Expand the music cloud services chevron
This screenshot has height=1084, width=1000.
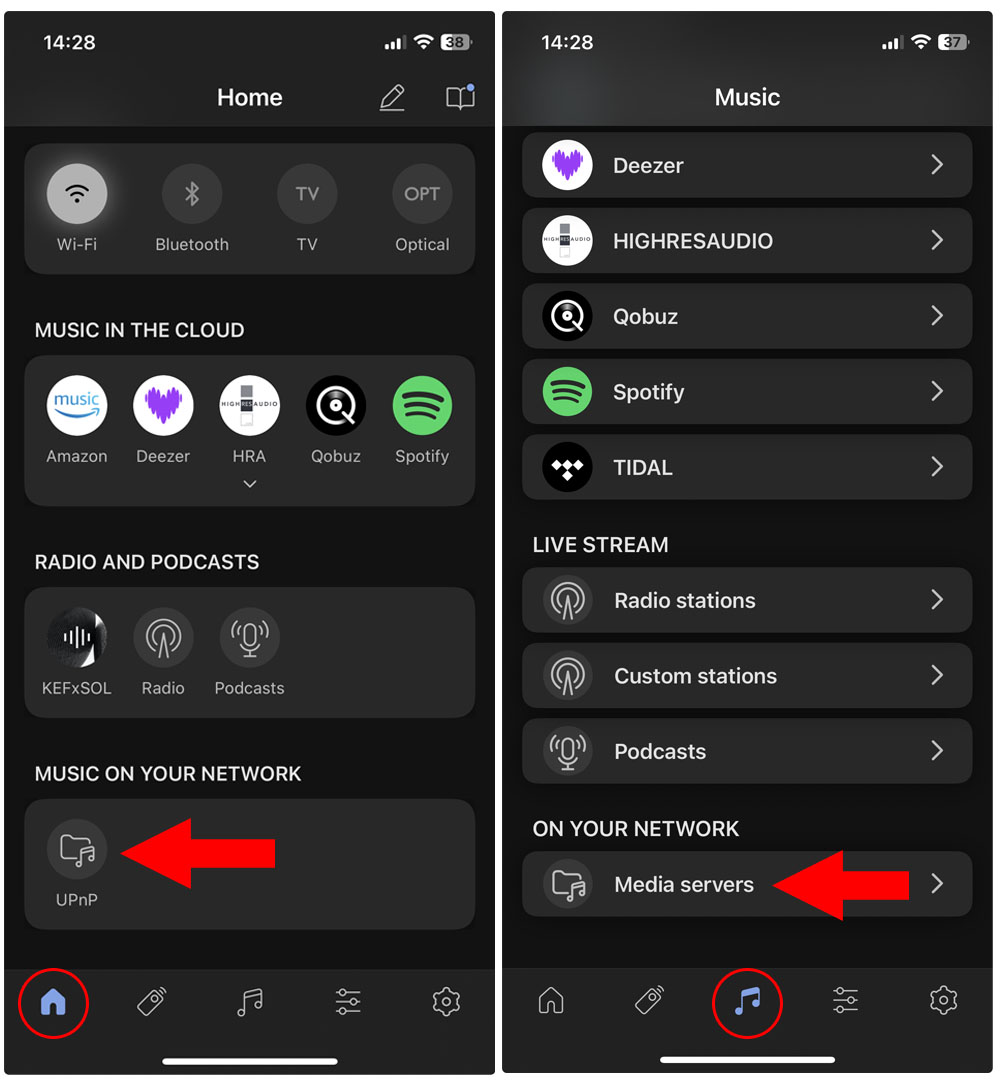(x=250, y=484)
